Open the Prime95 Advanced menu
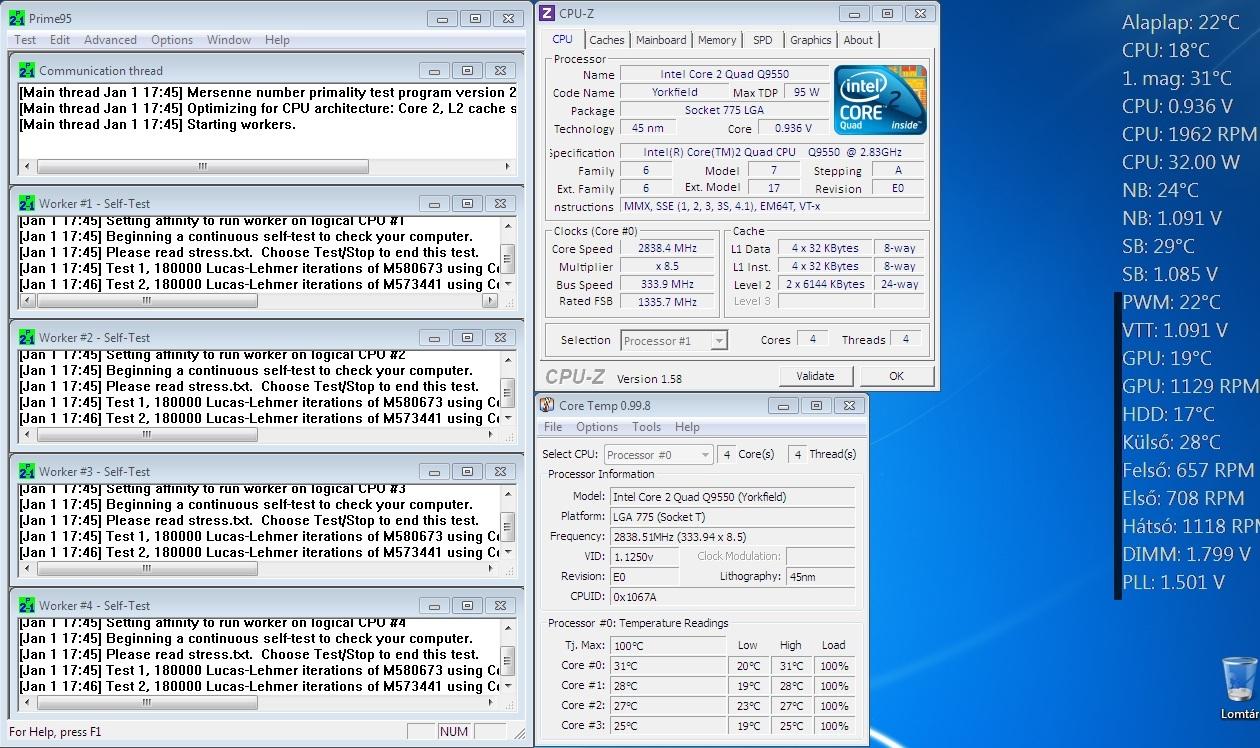 click(x=110, y=40)
